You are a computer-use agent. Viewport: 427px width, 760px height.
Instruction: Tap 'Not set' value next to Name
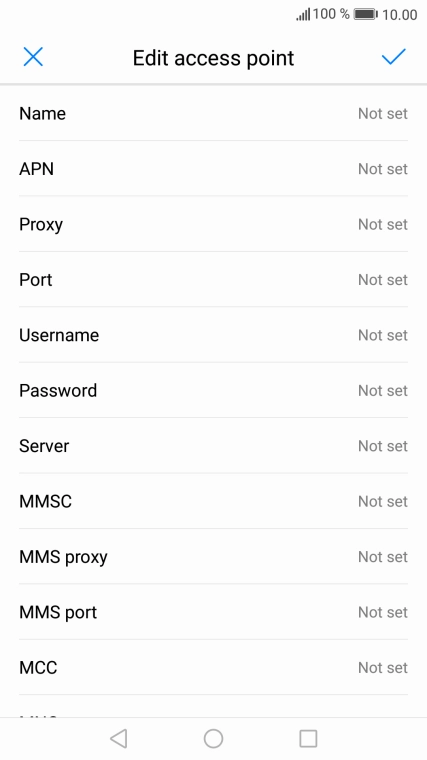point(383,113)
